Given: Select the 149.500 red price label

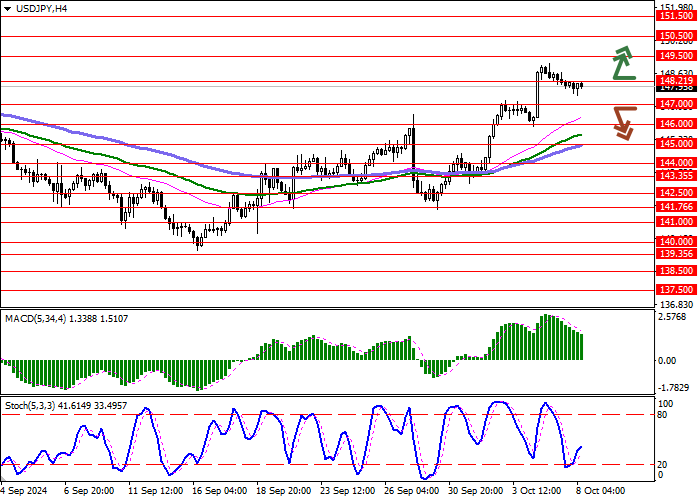Looking at the screenshot, I should point(676,56).
